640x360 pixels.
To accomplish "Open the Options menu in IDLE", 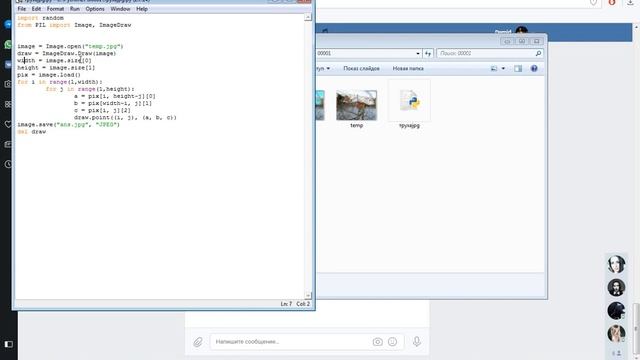I will [95, 9].
